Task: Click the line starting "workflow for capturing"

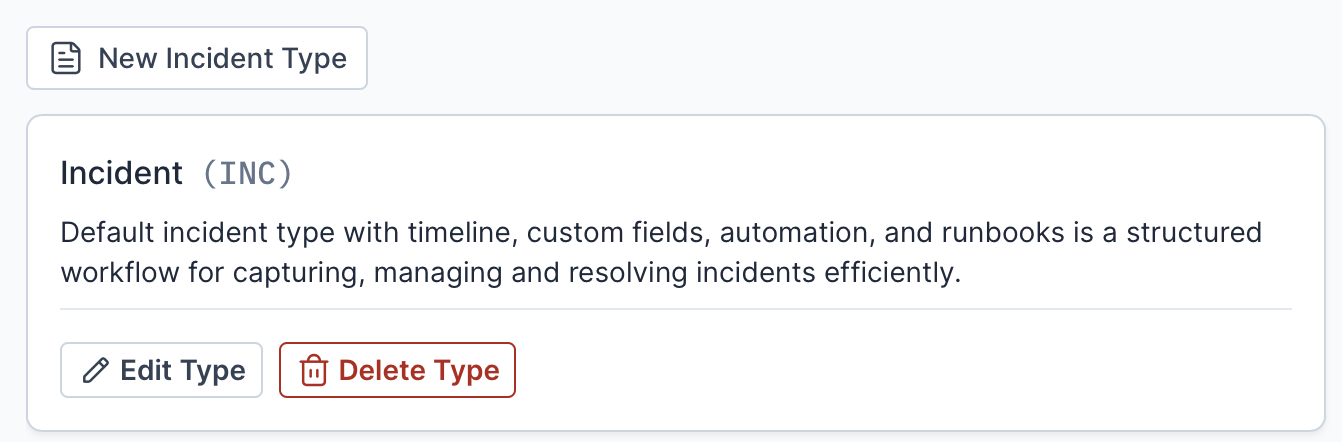Action: [510, 273]
